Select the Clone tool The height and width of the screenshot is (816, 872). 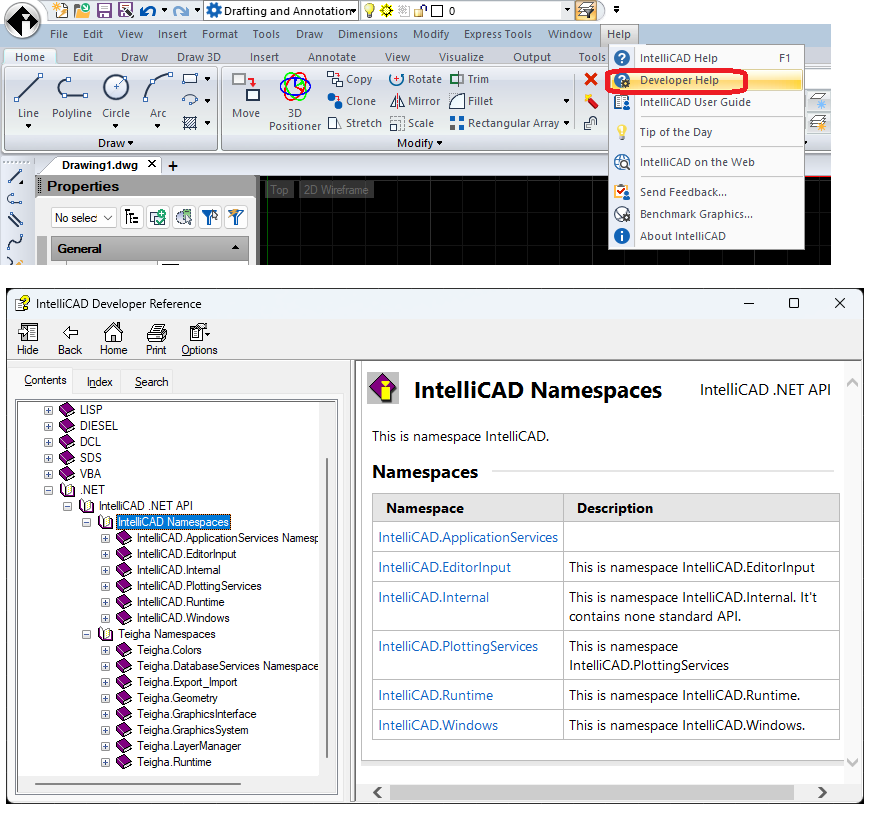click(351, 101)
